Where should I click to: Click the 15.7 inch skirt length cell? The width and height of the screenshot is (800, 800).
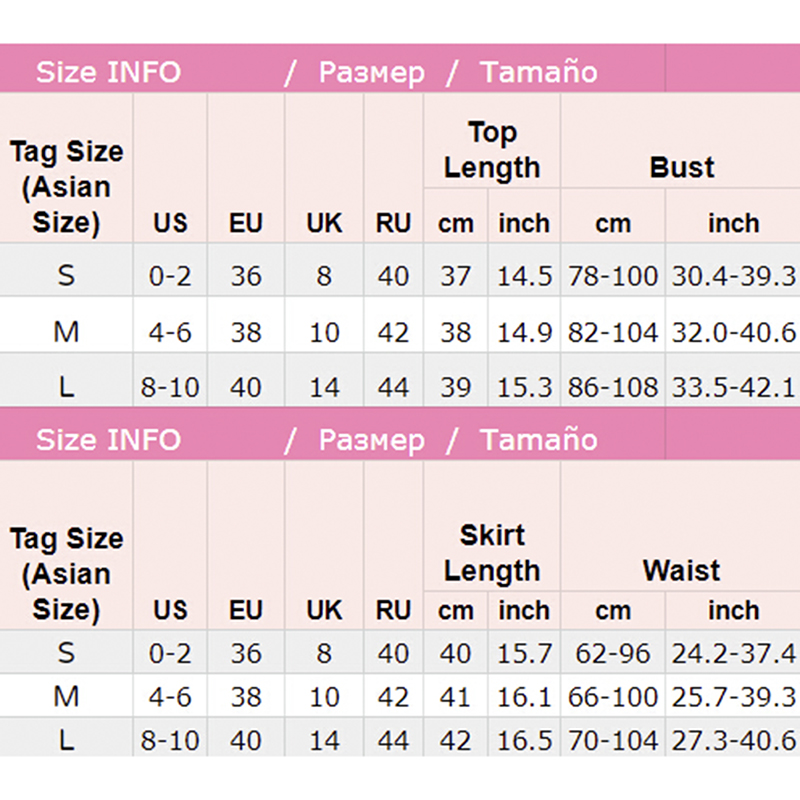click(525, 654)
